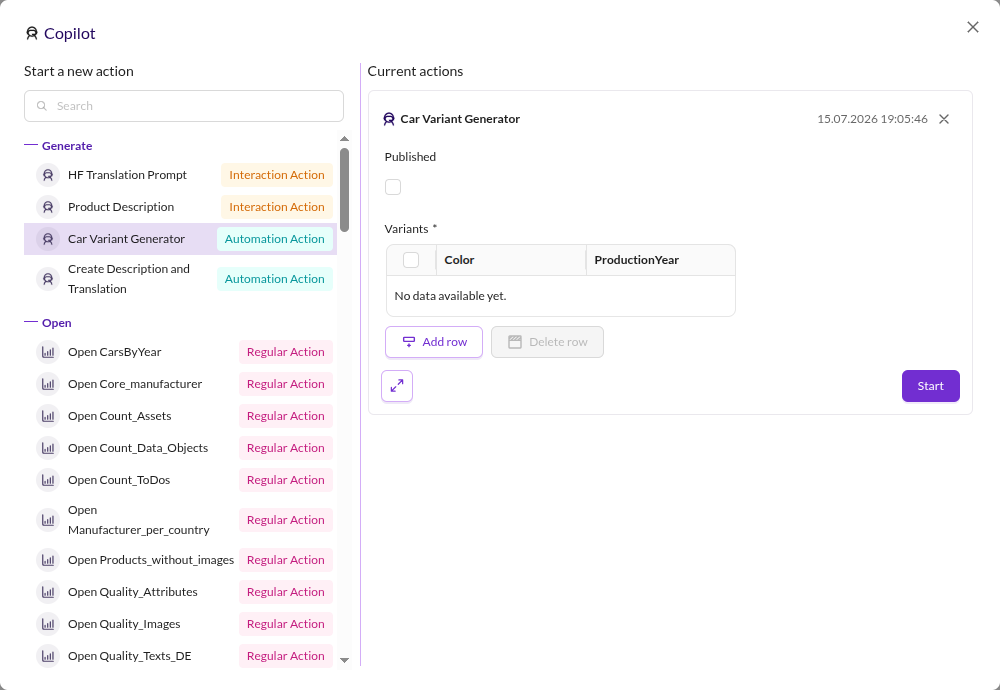Remove the Car Variant Generator current action
1000x690 pixels.
point(944,119)
